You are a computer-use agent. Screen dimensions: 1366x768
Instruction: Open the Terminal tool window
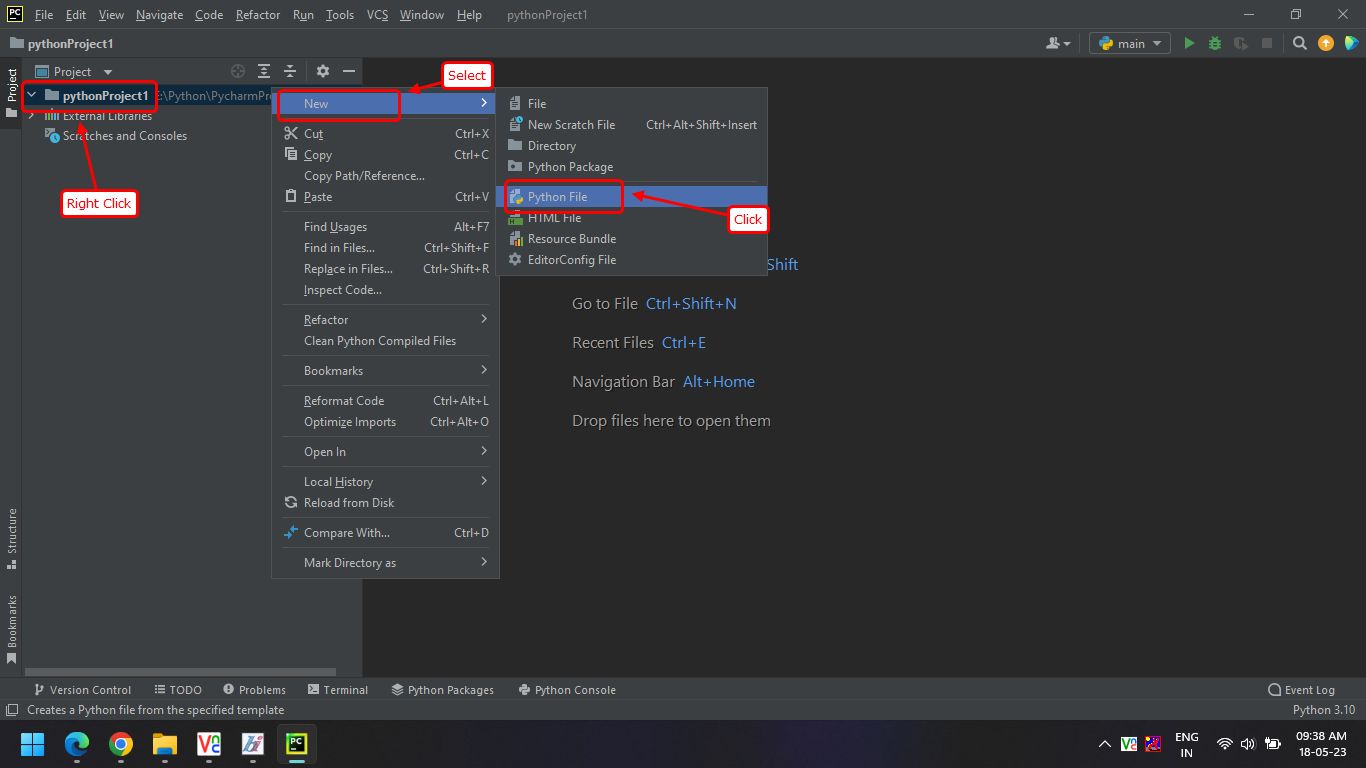tap(338, 690)
